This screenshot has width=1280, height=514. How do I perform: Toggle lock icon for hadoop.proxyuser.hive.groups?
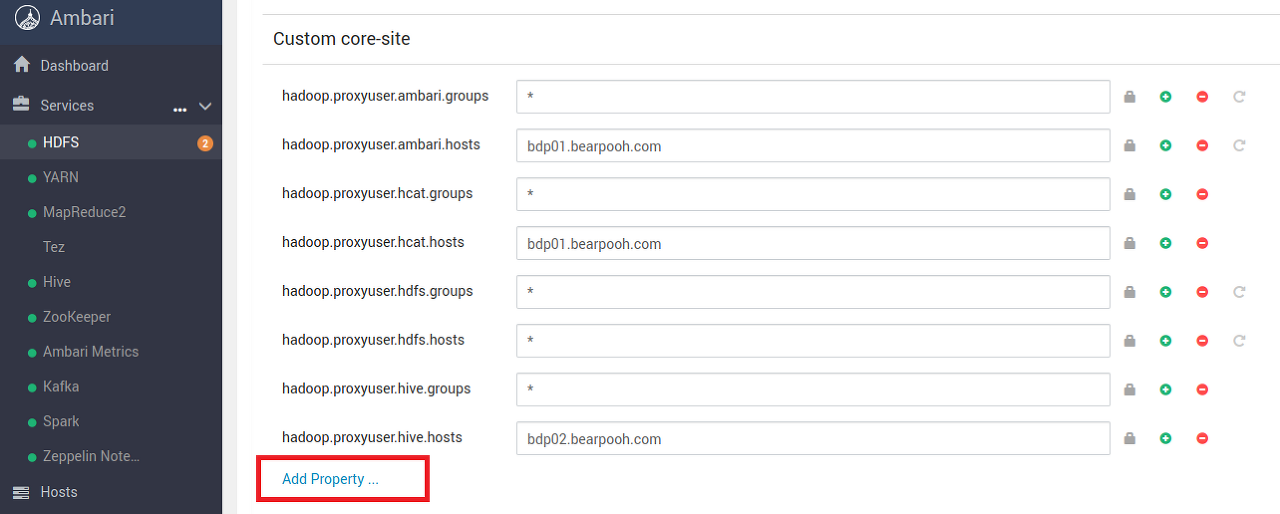pyautogui.click(x=1129, y=389)
